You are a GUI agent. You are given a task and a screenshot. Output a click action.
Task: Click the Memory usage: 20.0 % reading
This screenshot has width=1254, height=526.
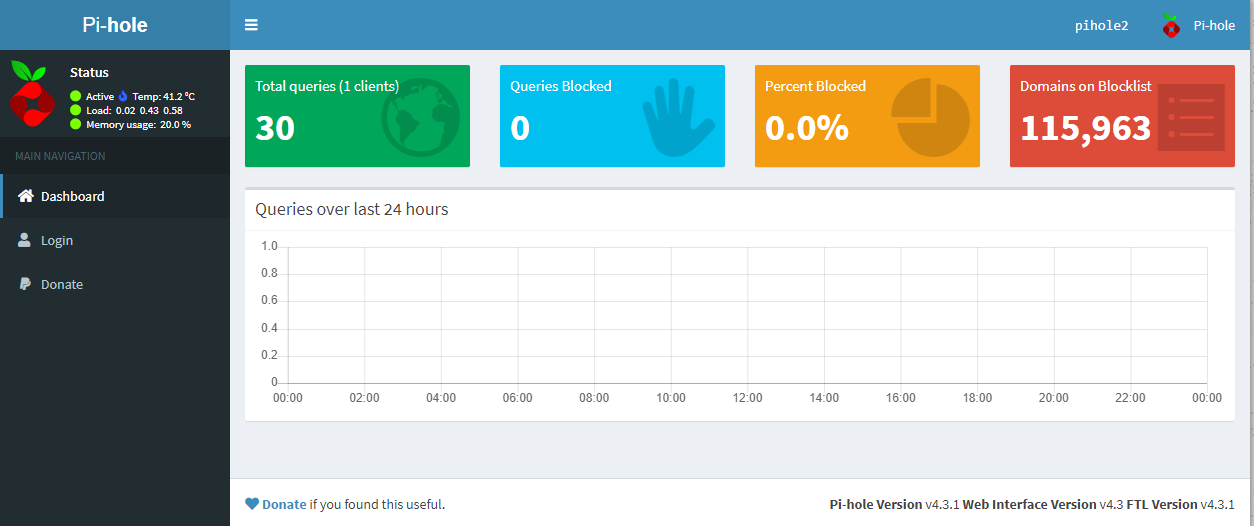click(138, 124)
